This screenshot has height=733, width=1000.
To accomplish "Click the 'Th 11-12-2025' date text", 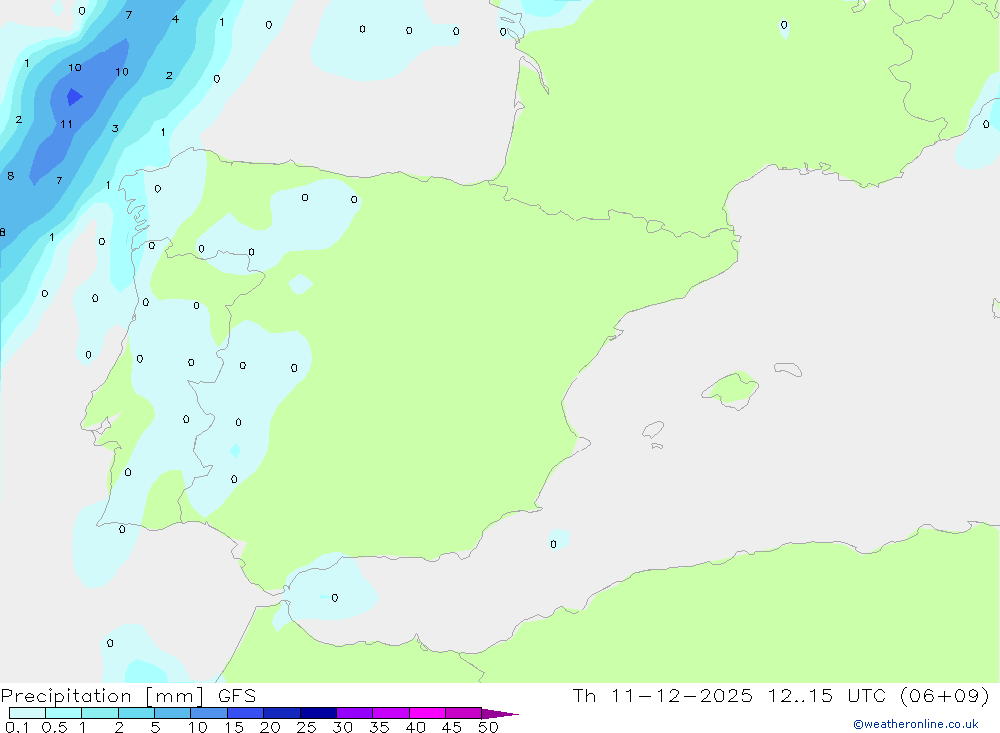I will tap(663, 695).
